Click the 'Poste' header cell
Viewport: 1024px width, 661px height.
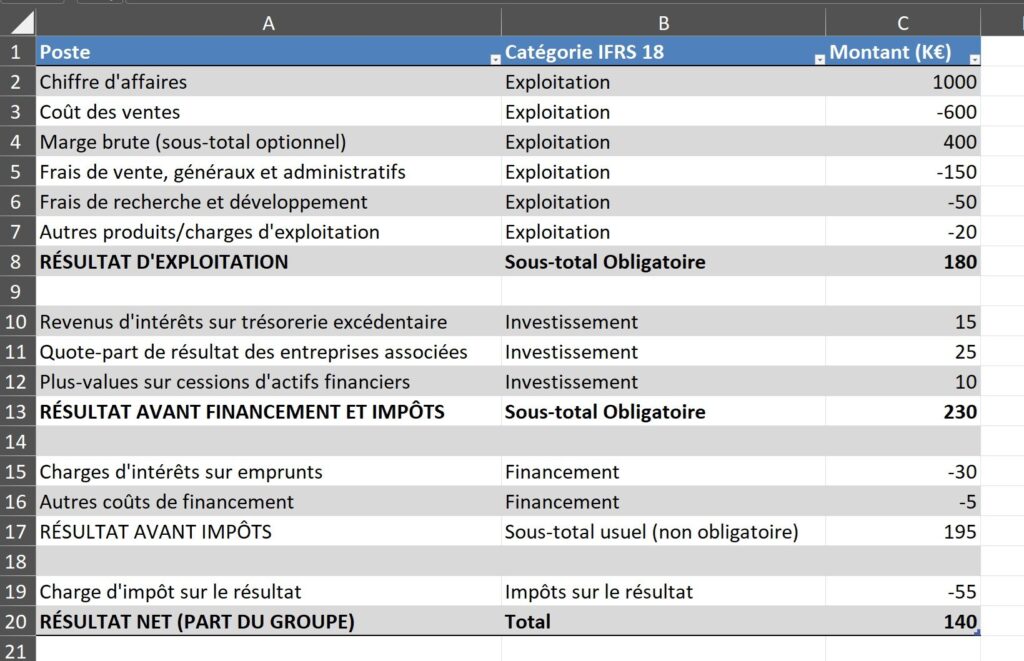(x=268, y=52)
